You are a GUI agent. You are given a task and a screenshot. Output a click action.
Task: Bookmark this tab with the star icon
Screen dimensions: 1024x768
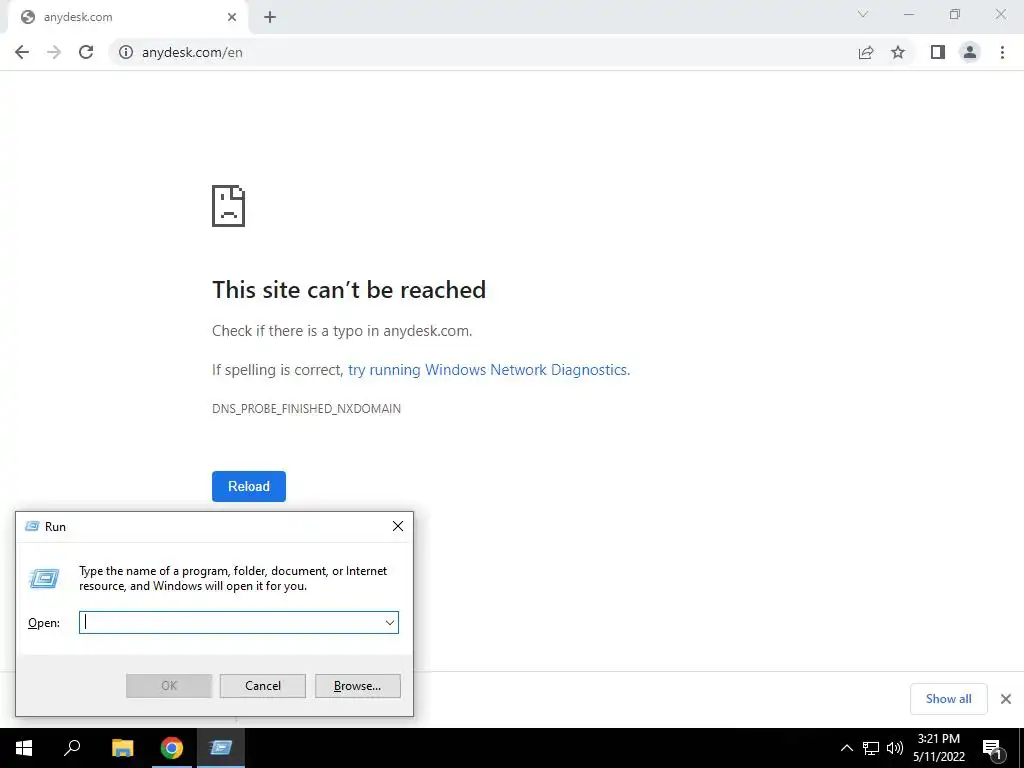point(898,52)
